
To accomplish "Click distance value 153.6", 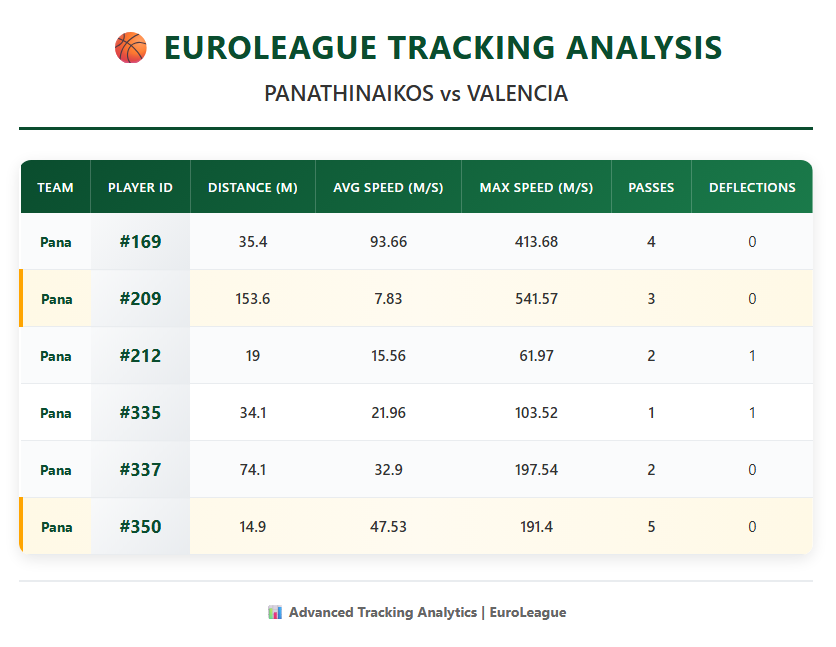I will pyautogui.click(x=253, y=299).
